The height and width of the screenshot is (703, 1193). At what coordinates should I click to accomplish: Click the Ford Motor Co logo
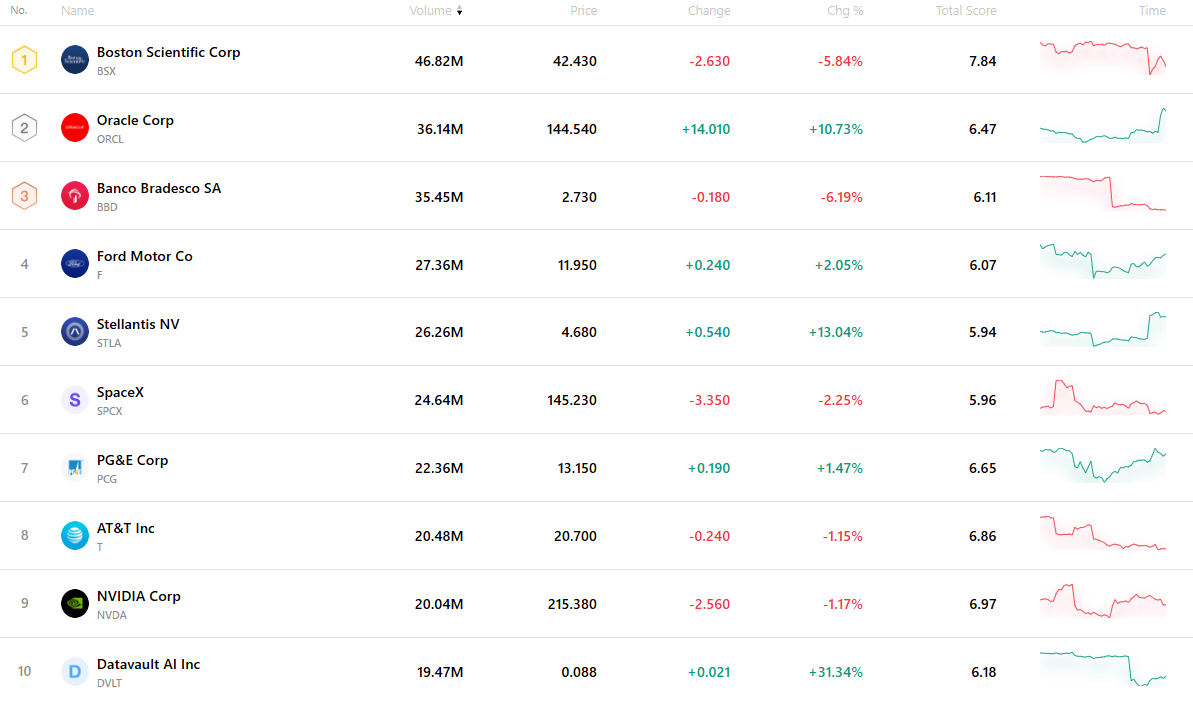click(x=75, y=264)
